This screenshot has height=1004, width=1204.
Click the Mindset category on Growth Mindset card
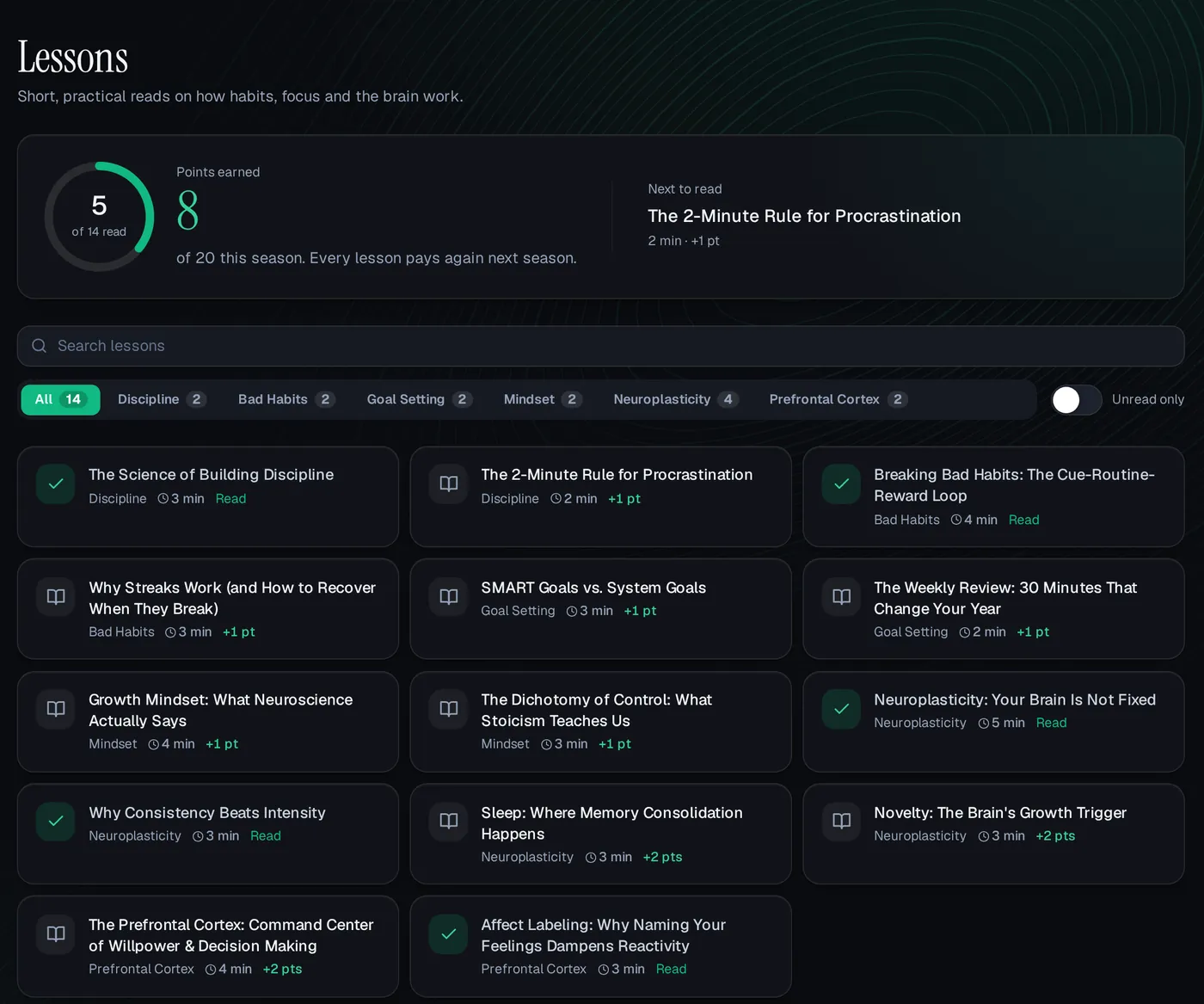[x=113, y=744]
